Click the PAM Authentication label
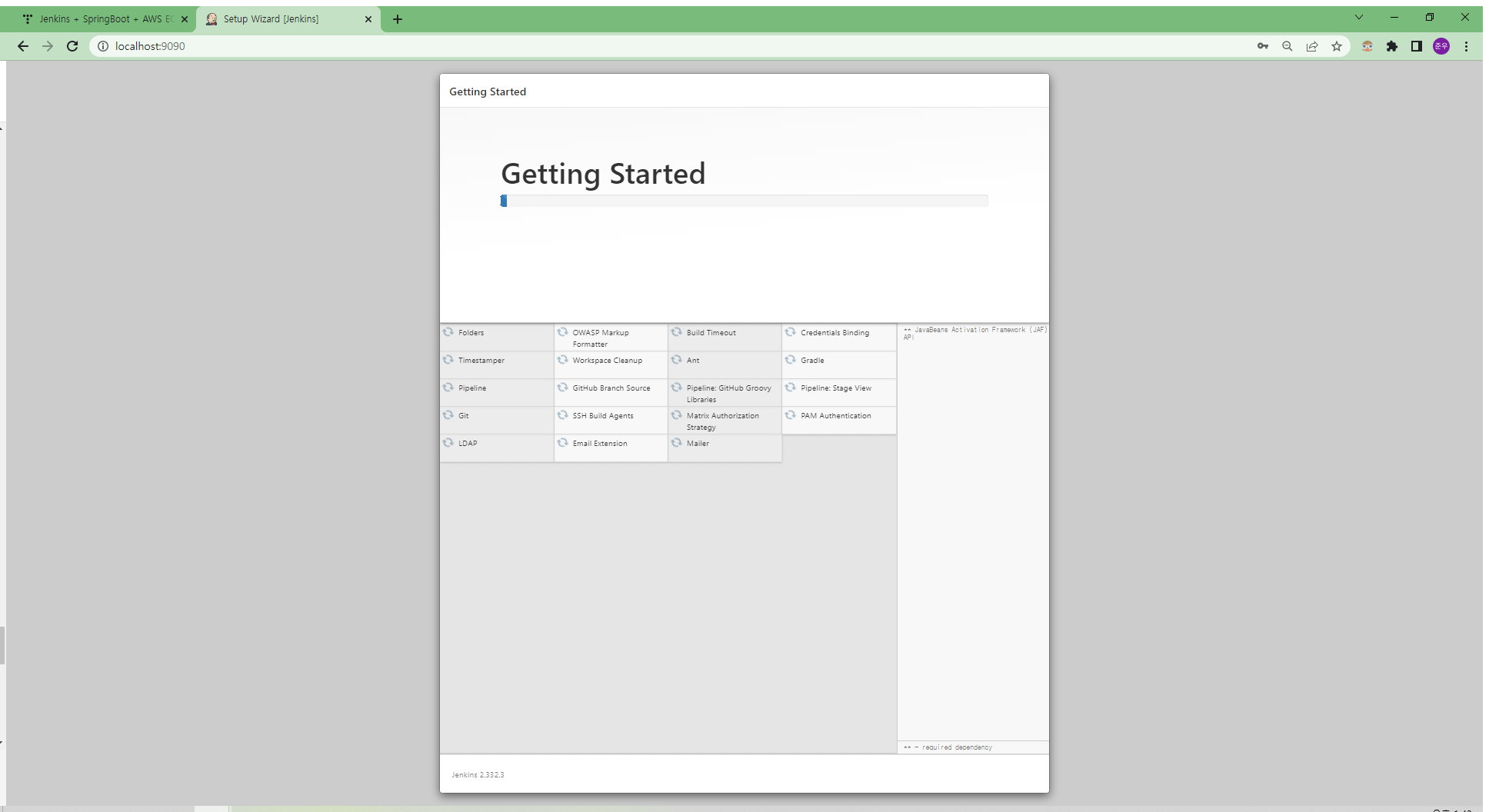This screenshot has width=1489, height=812. coord(836,416)
